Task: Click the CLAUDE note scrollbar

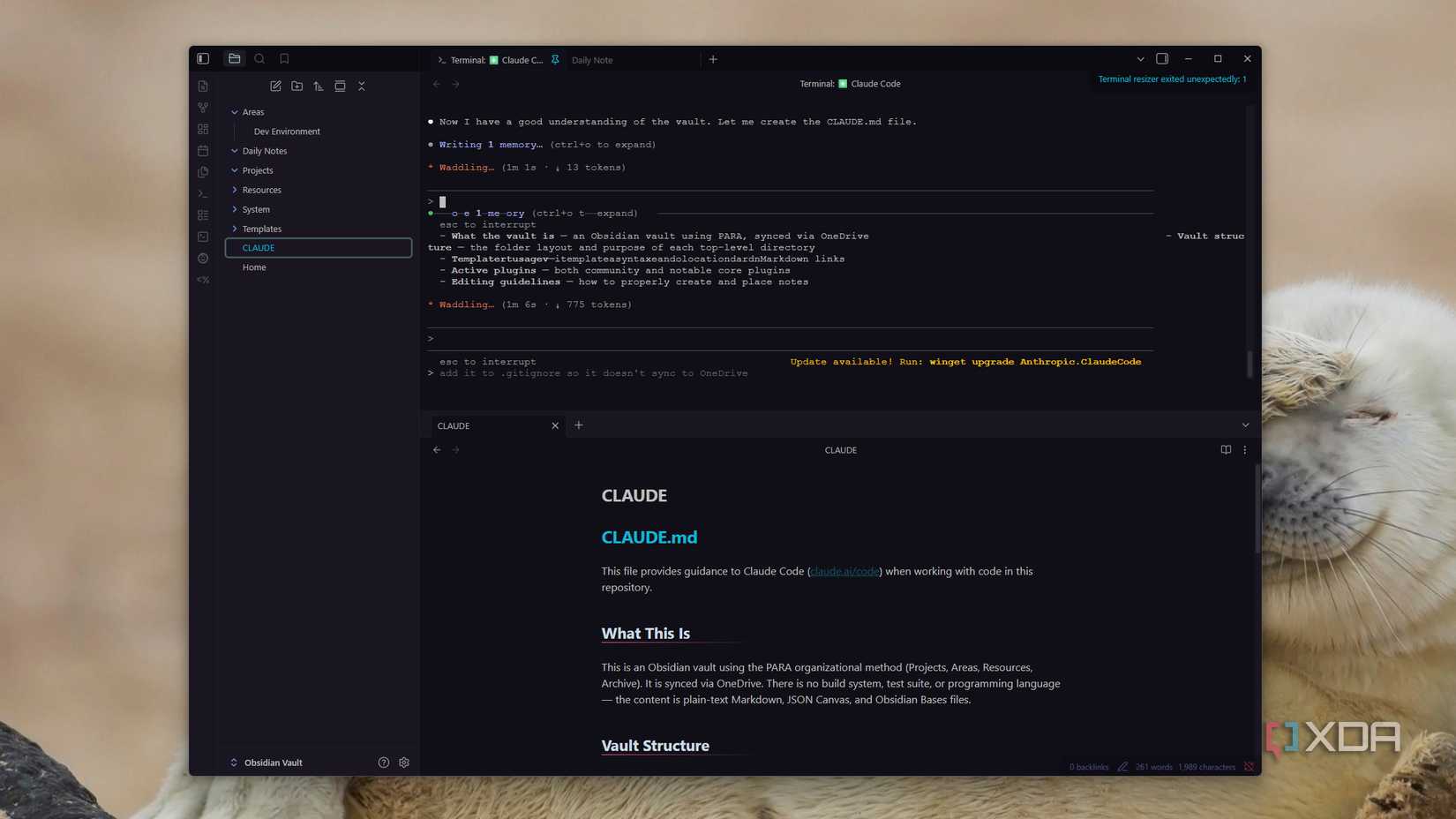Action: 1257,508
